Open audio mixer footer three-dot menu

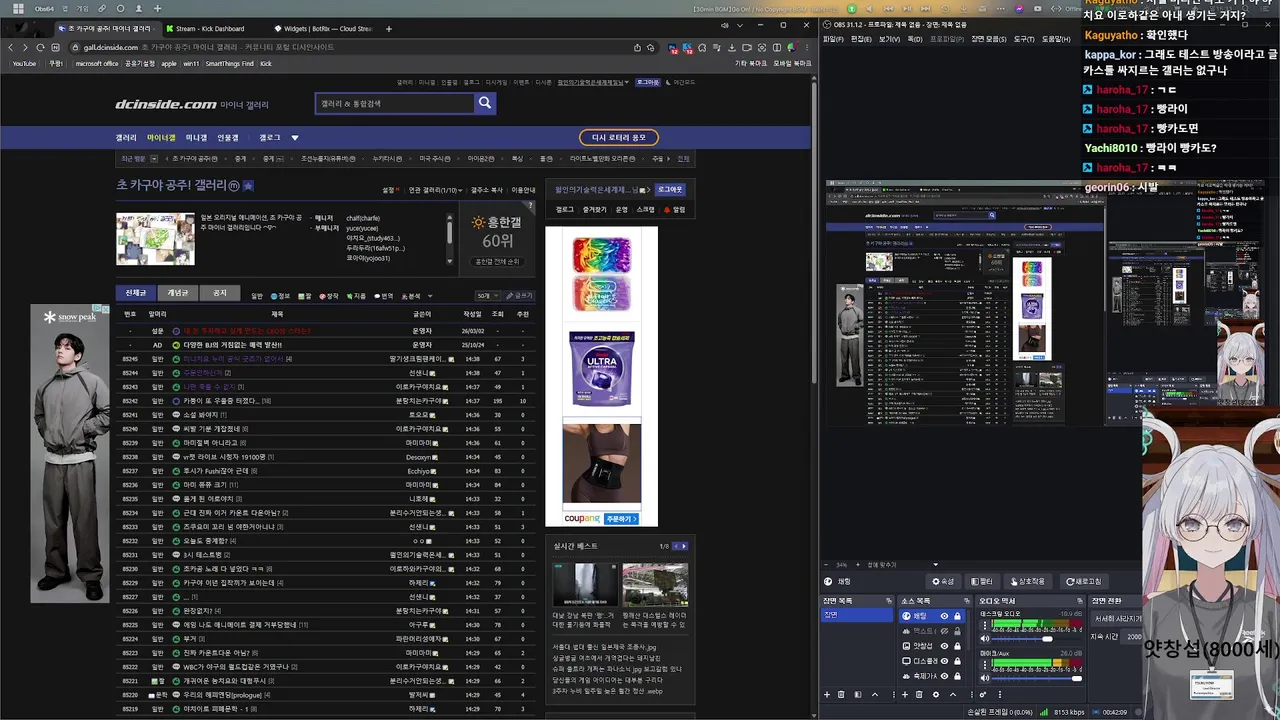point(1000,695)
